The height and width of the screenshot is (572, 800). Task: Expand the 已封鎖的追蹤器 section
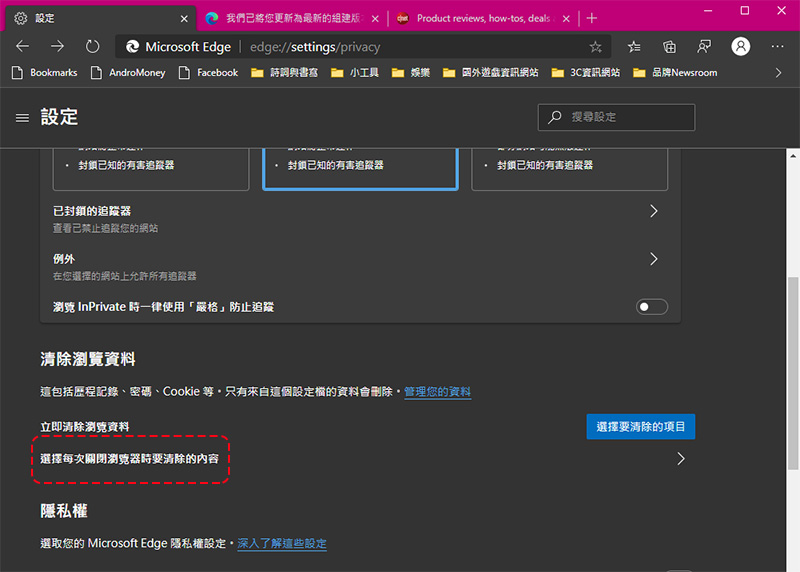pyautogui.click(x=653, y=211)
